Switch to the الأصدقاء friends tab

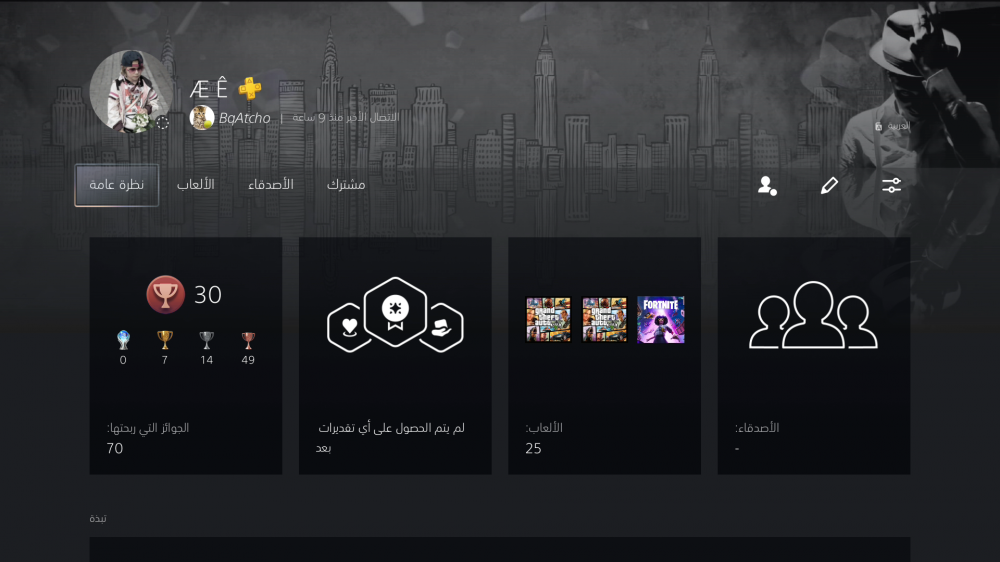point(271,185)
